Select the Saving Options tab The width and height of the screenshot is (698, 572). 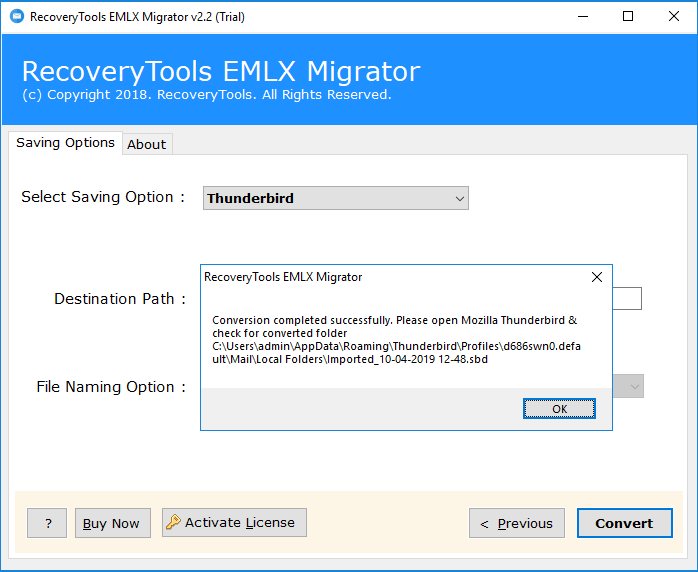click(65, 143)
